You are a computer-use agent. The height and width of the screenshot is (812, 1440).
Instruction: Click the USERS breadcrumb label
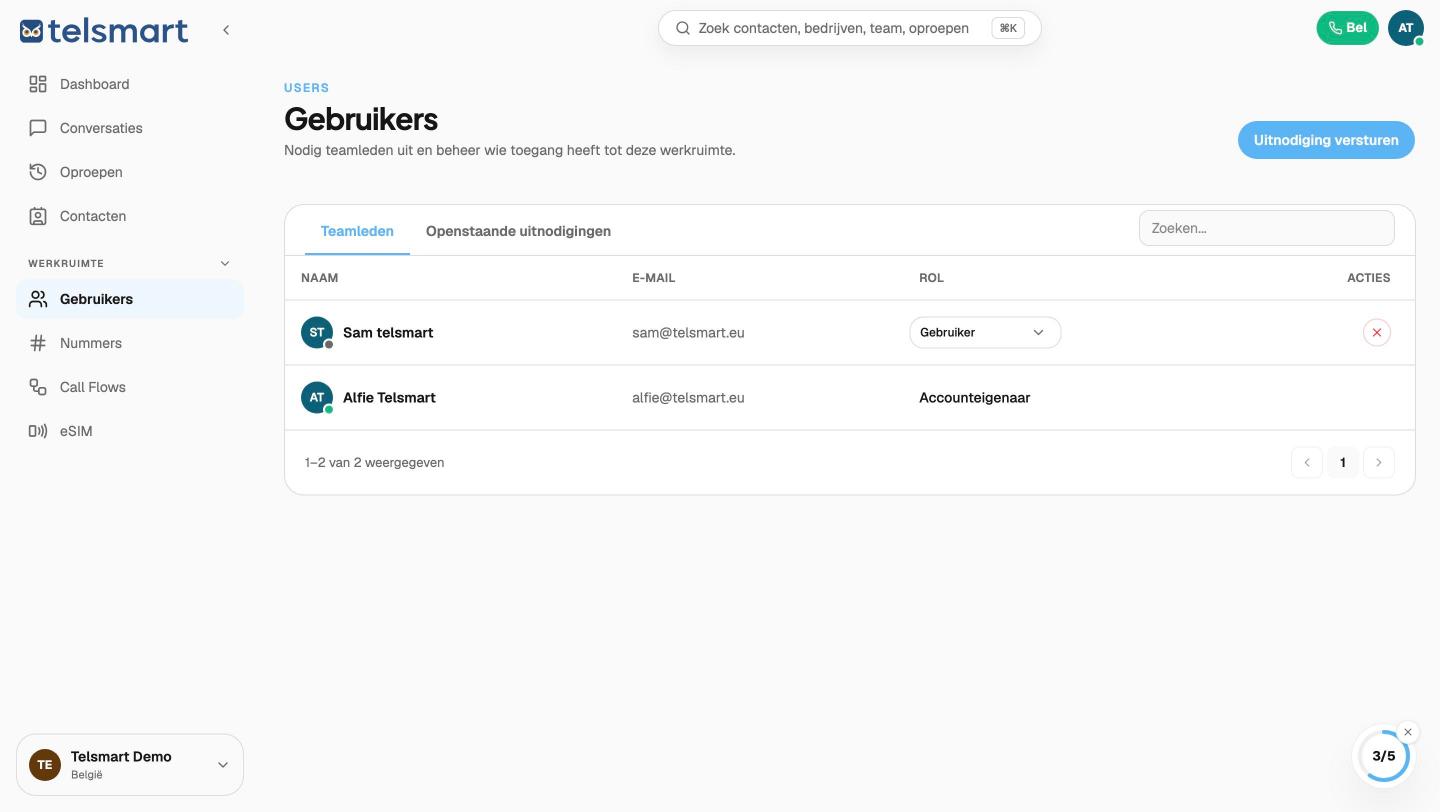(307, 87)
